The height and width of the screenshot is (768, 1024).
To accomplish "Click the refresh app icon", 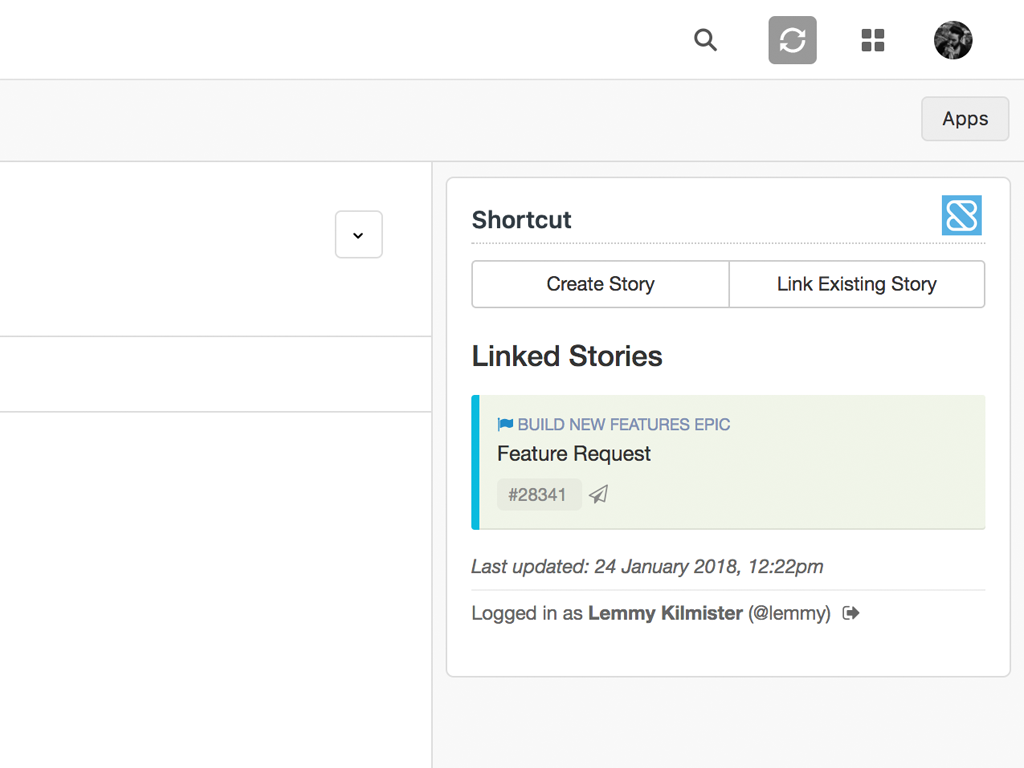I will pyautogui.click(x=792, y=40).
